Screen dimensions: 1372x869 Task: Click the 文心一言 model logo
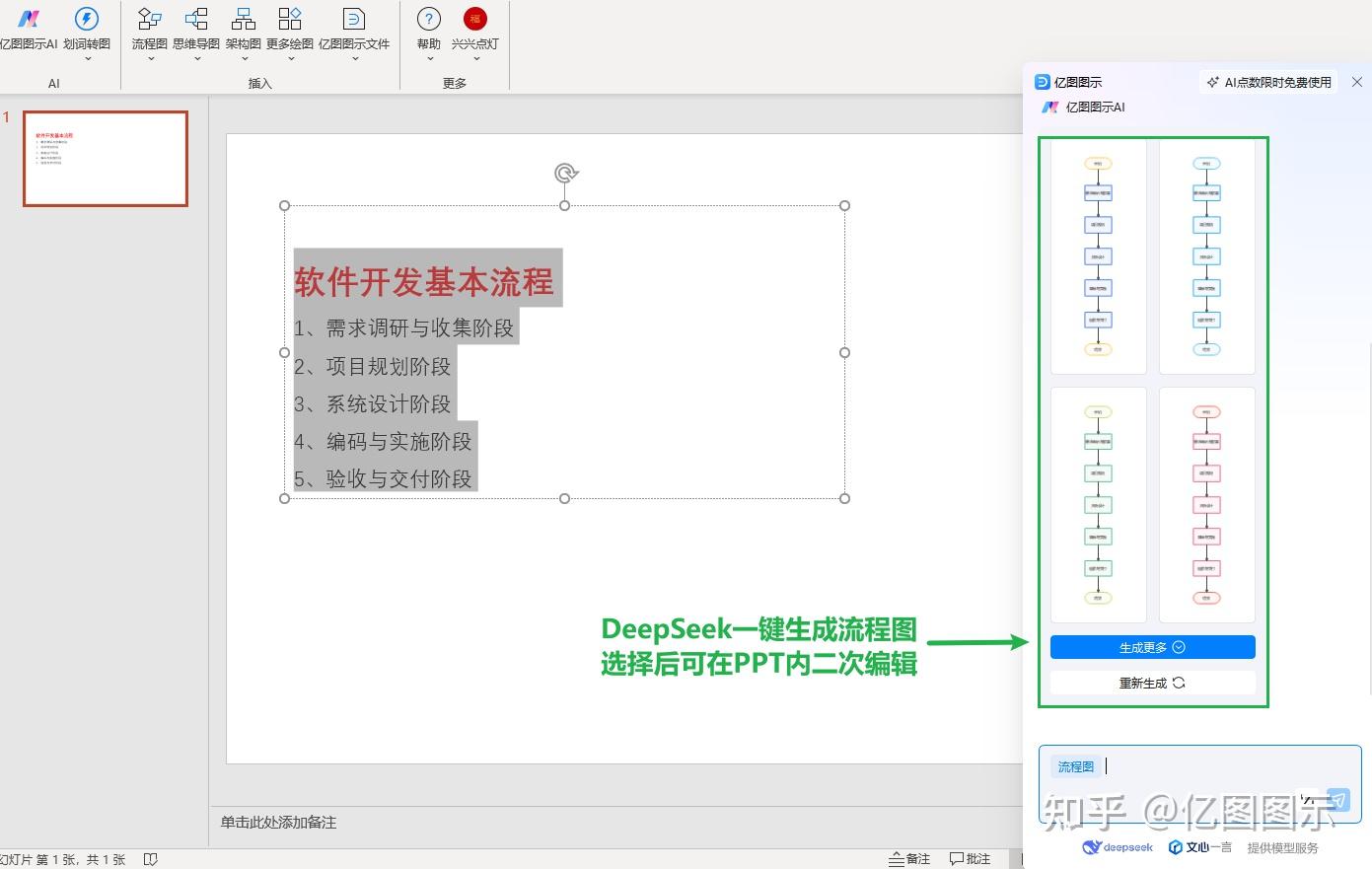(1199, 847)
